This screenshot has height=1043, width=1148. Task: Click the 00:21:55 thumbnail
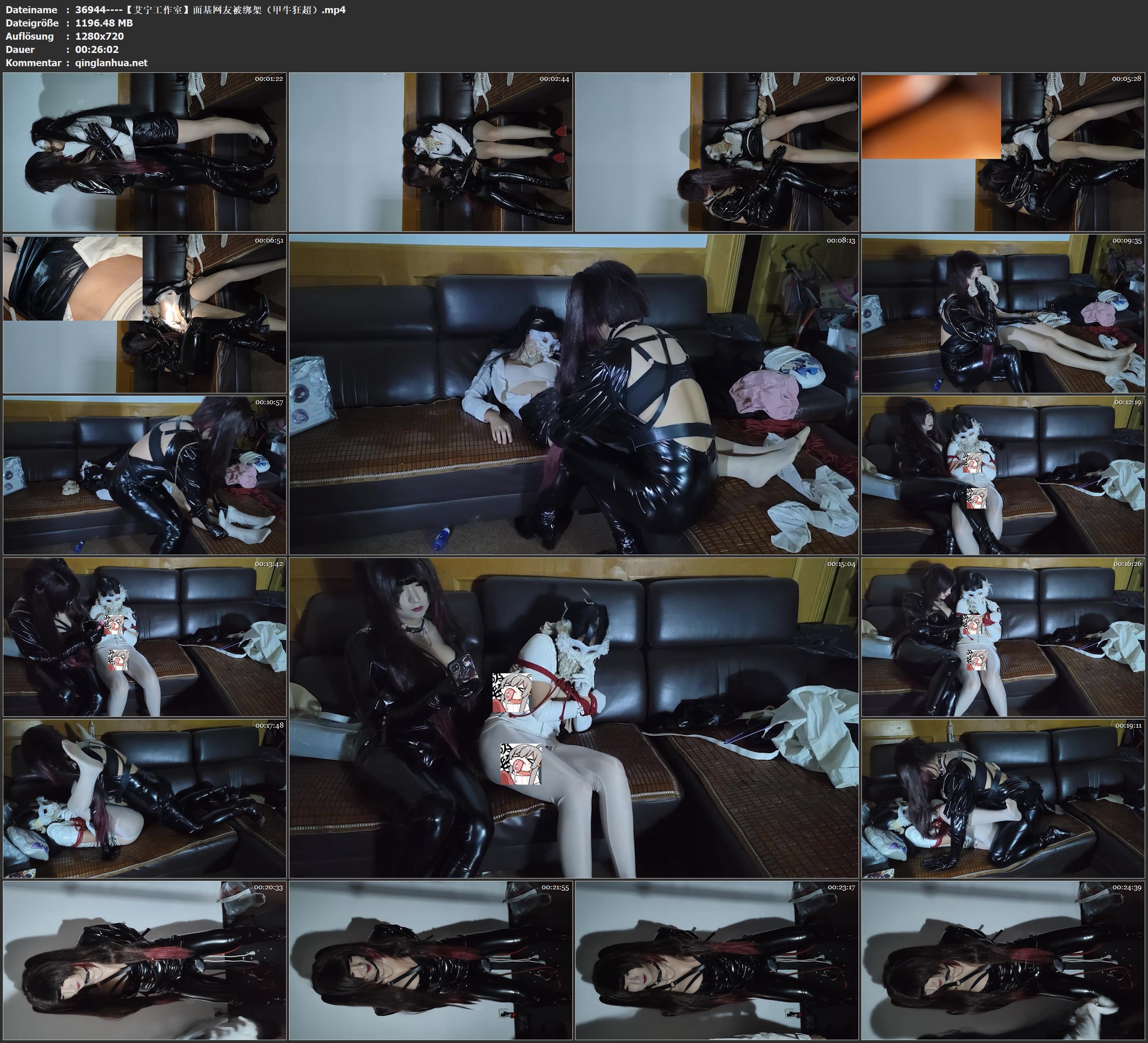[x=431, y=960]
